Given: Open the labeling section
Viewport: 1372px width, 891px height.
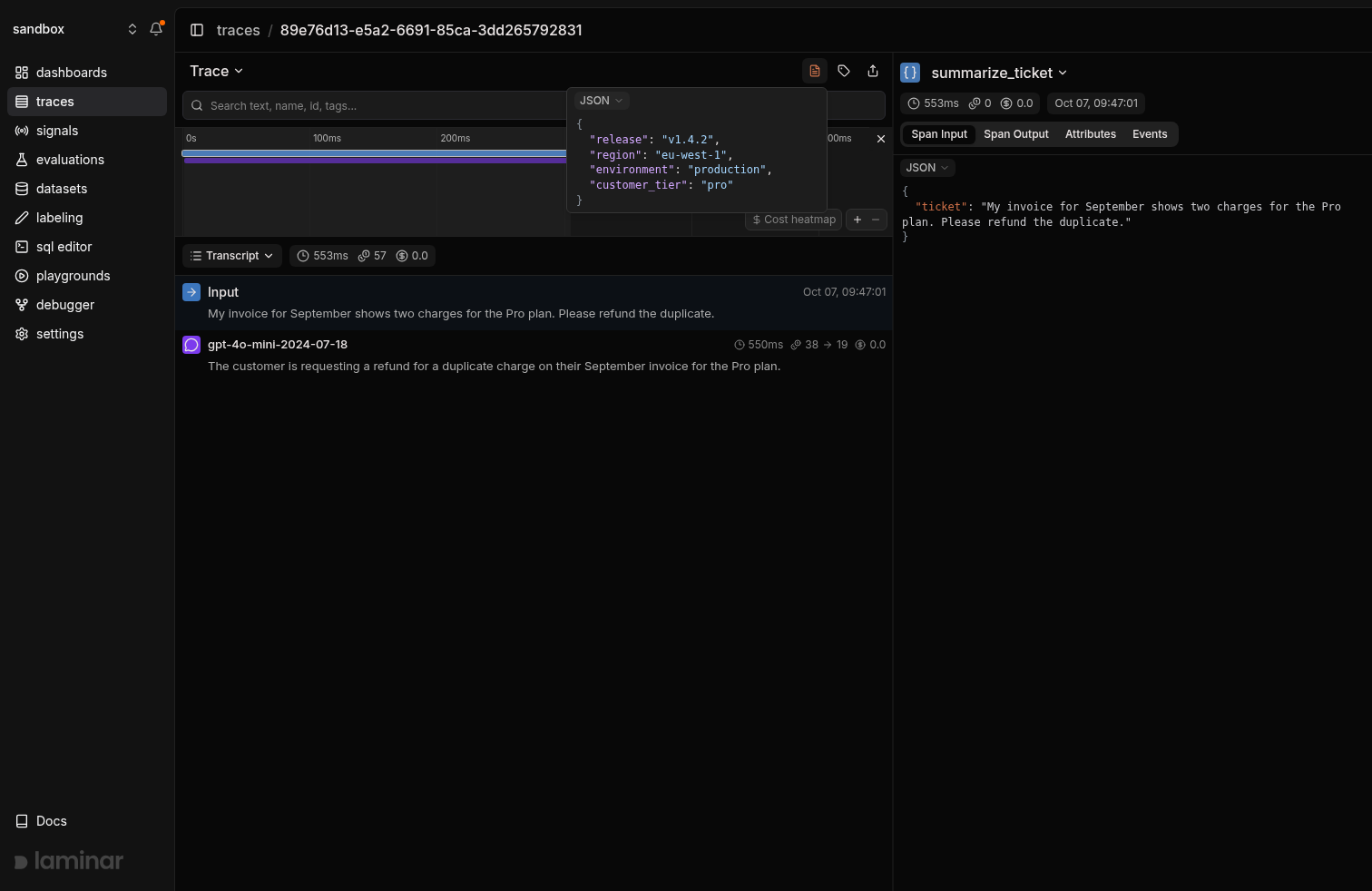Looking at the screenshot, I should pyautogui.click(x=87, y=218).
